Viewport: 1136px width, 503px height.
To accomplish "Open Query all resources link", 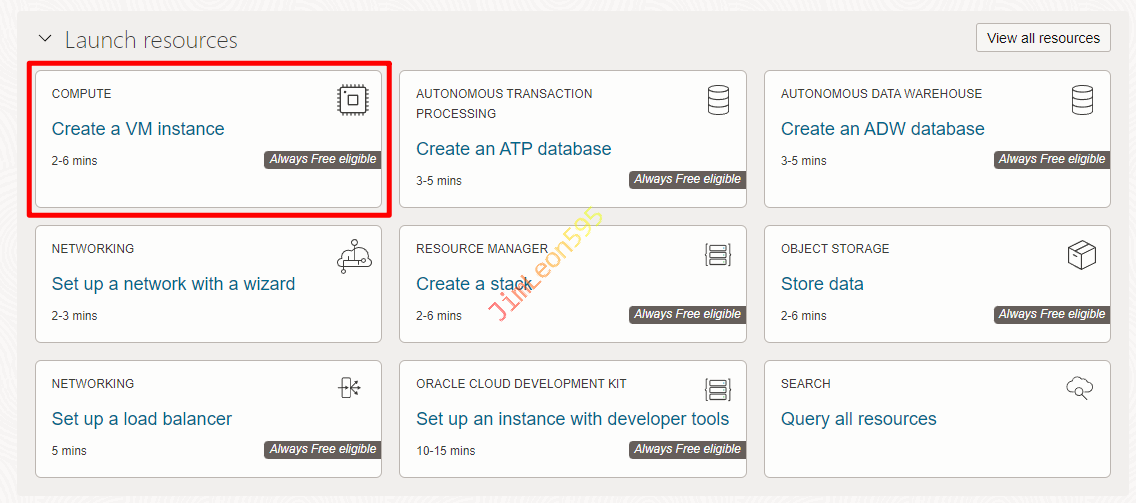I will pyautogui.click(x=858, y=419).
